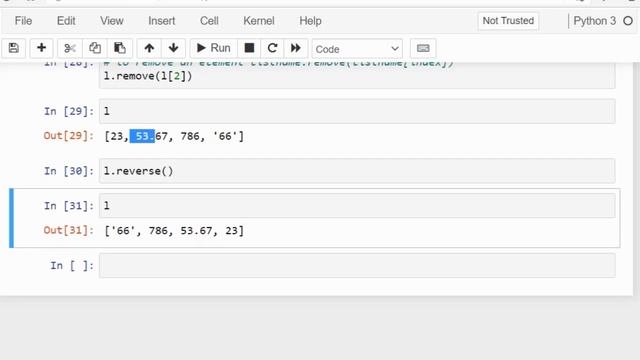Insert a new cell with the plus icon
The width and height of the screenshot is (640, 360).
[41, 48]
